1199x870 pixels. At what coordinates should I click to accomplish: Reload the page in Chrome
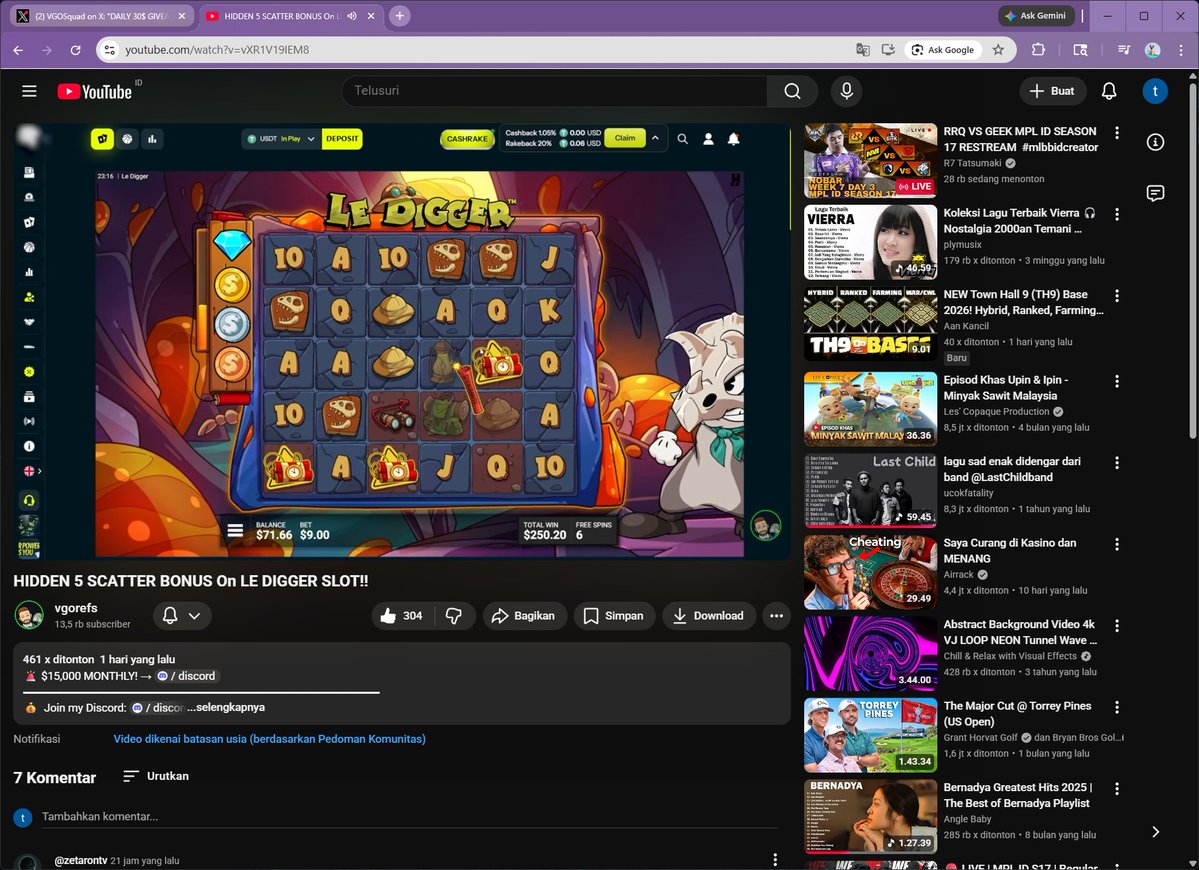coord(75,50)
